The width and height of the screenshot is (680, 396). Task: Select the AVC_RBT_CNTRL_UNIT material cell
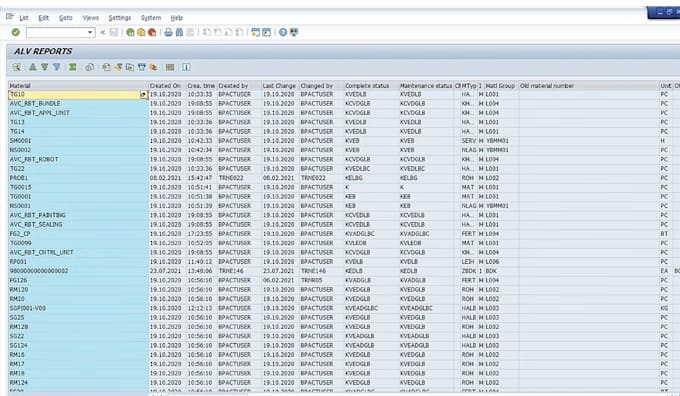[78, 252]
